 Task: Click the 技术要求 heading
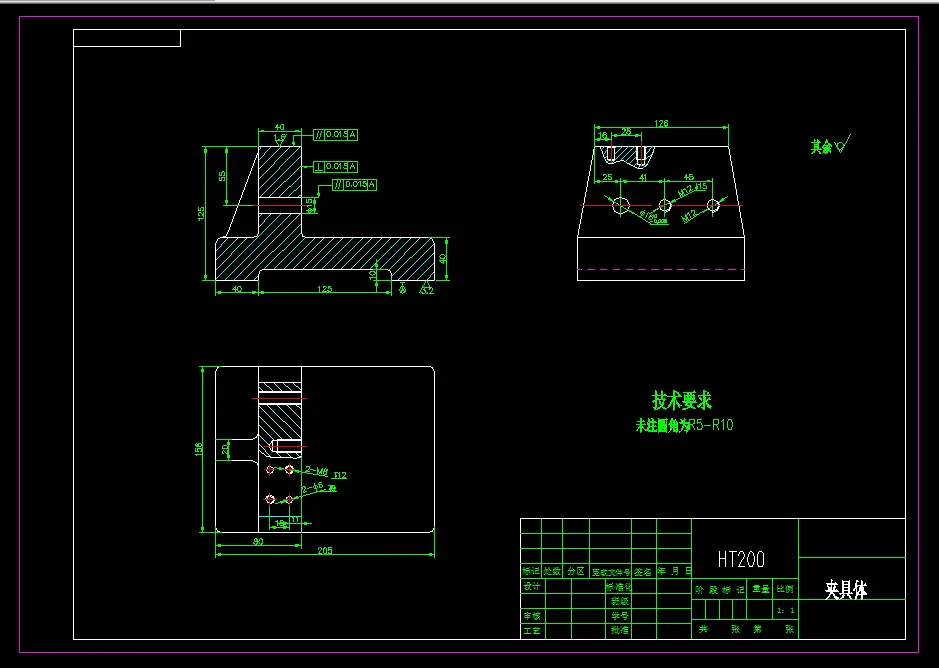click(x=681, y=400)
